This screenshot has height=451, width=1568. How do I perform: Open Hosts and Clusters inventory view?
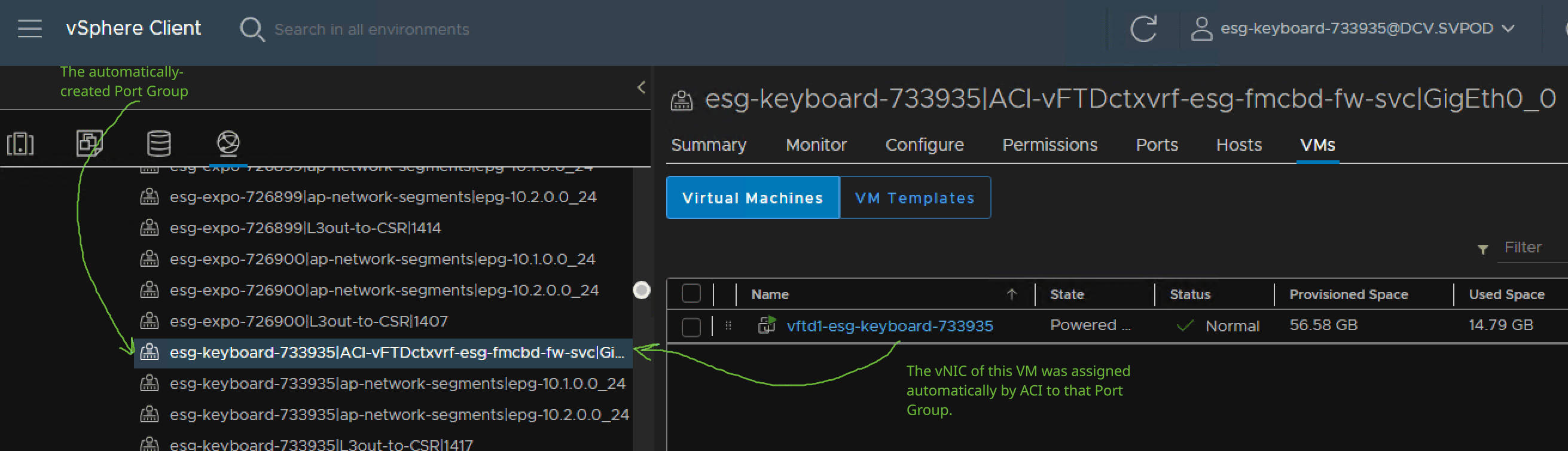[x=21, y=144]
